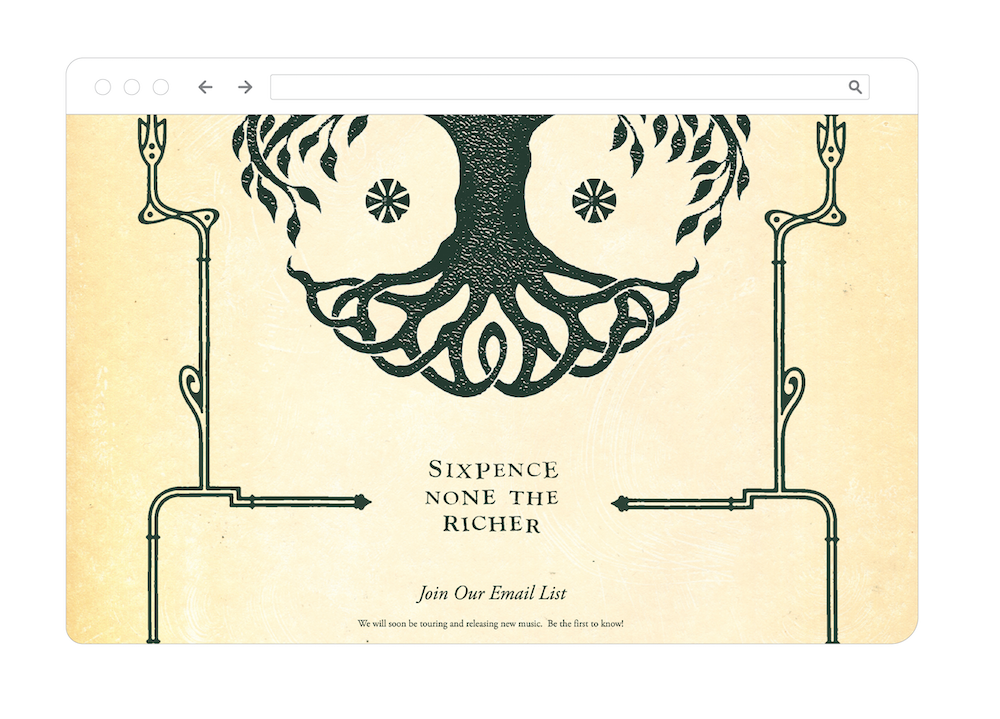Click the browser forward arrow

pos(246,87)
